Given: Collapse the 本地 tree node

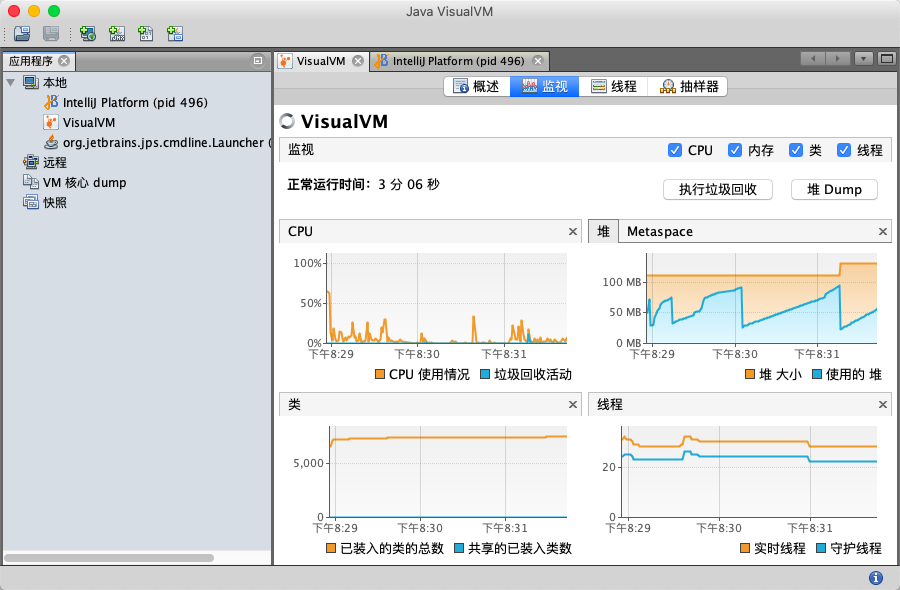Looking at the screenshot, I should coord(11,82).
